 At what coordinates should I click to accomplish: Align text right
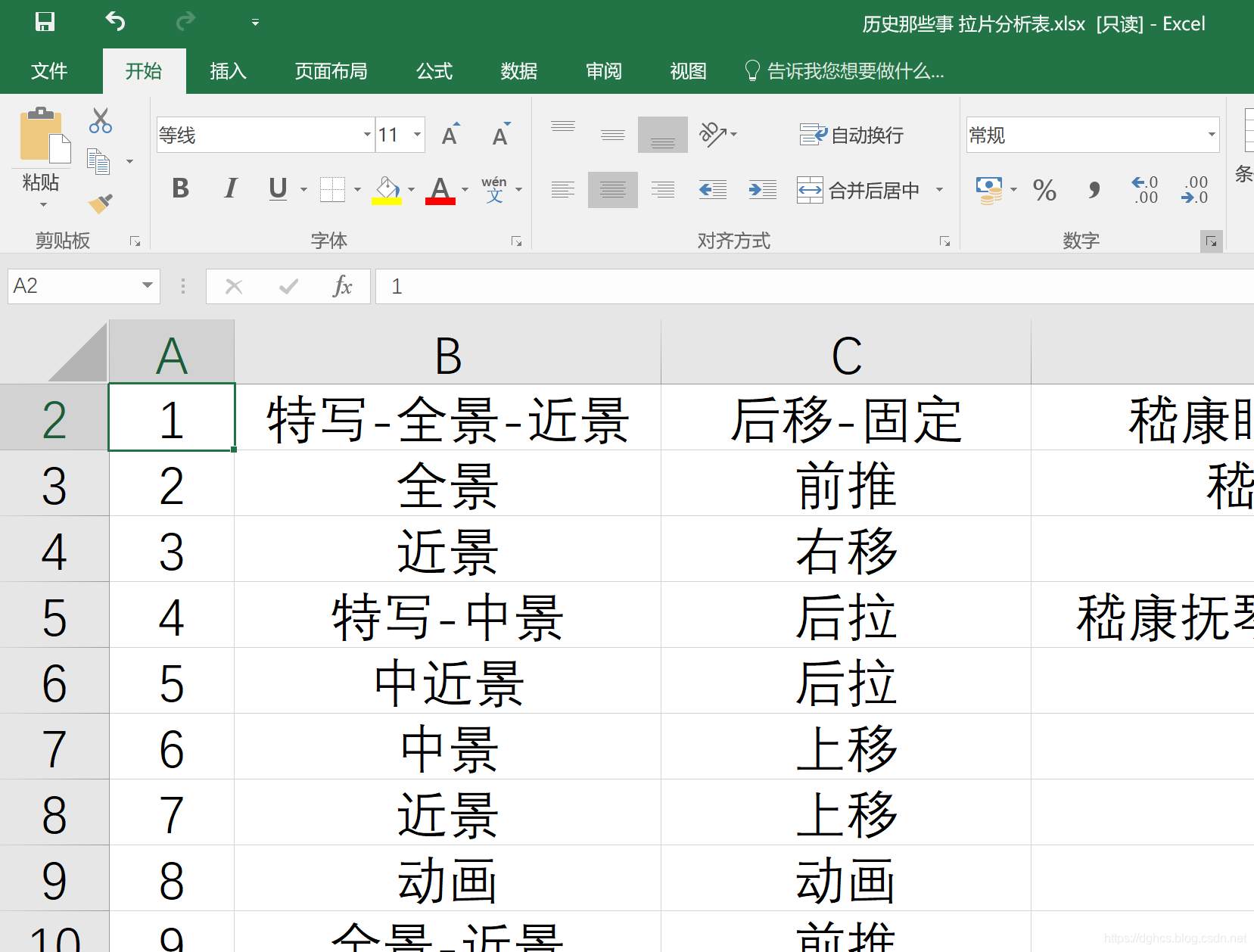click(x=663, y=189)
